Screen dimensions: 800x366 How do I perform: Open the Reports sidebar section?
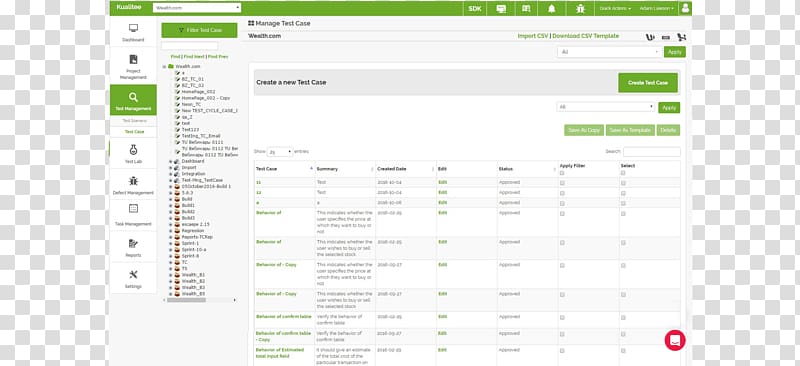133,247
